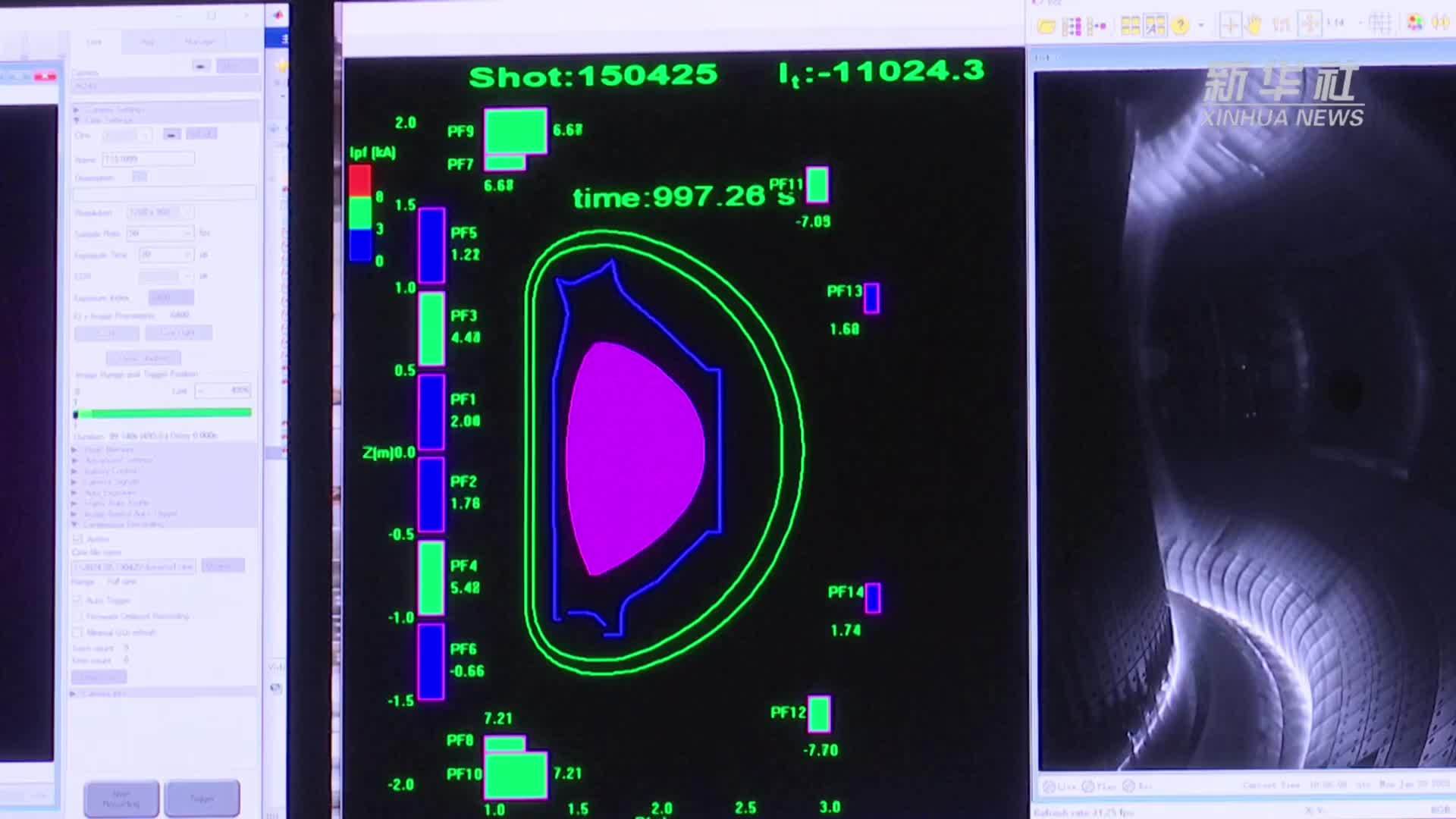1456x819 pixels.
Task: Collapse the Continuous Recording section
Action: pos(75,524)
